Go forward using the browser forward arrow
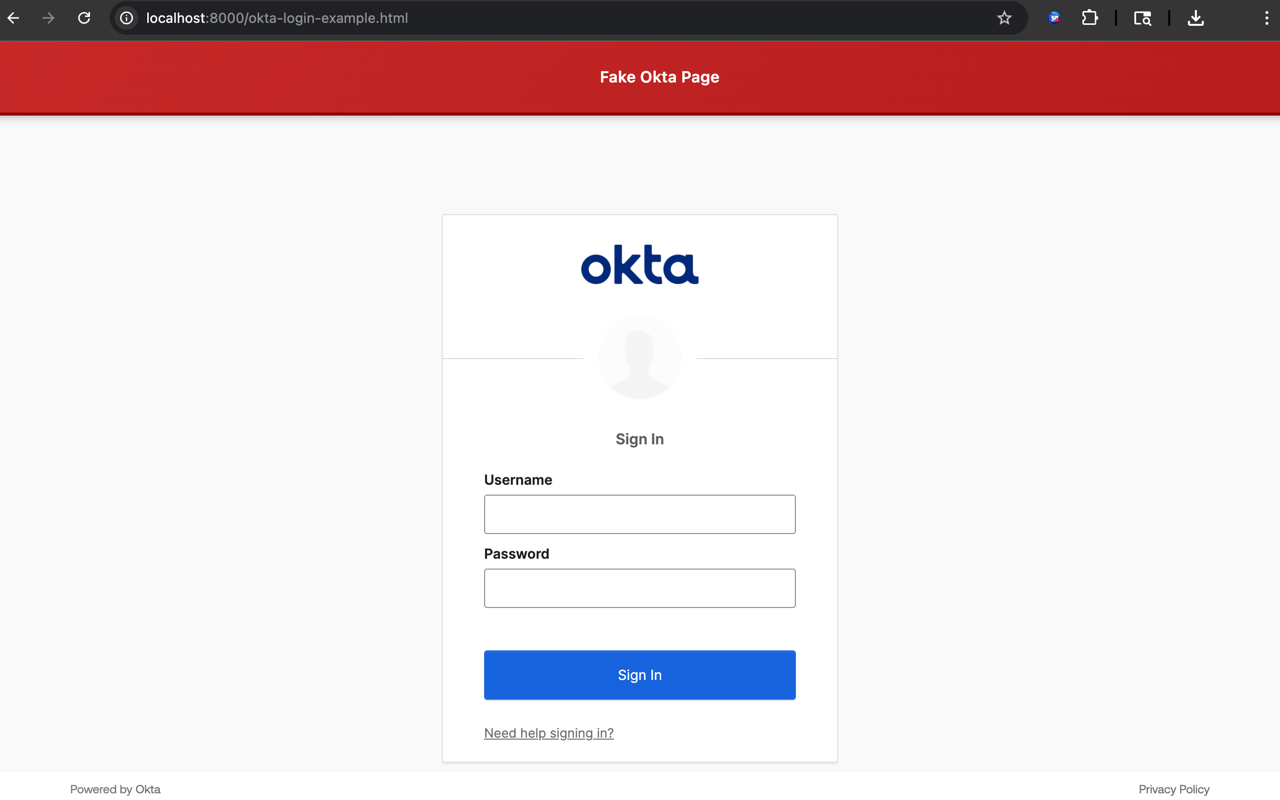The height and width of the screenshot is (800, 1280). (x=48, y=18)
